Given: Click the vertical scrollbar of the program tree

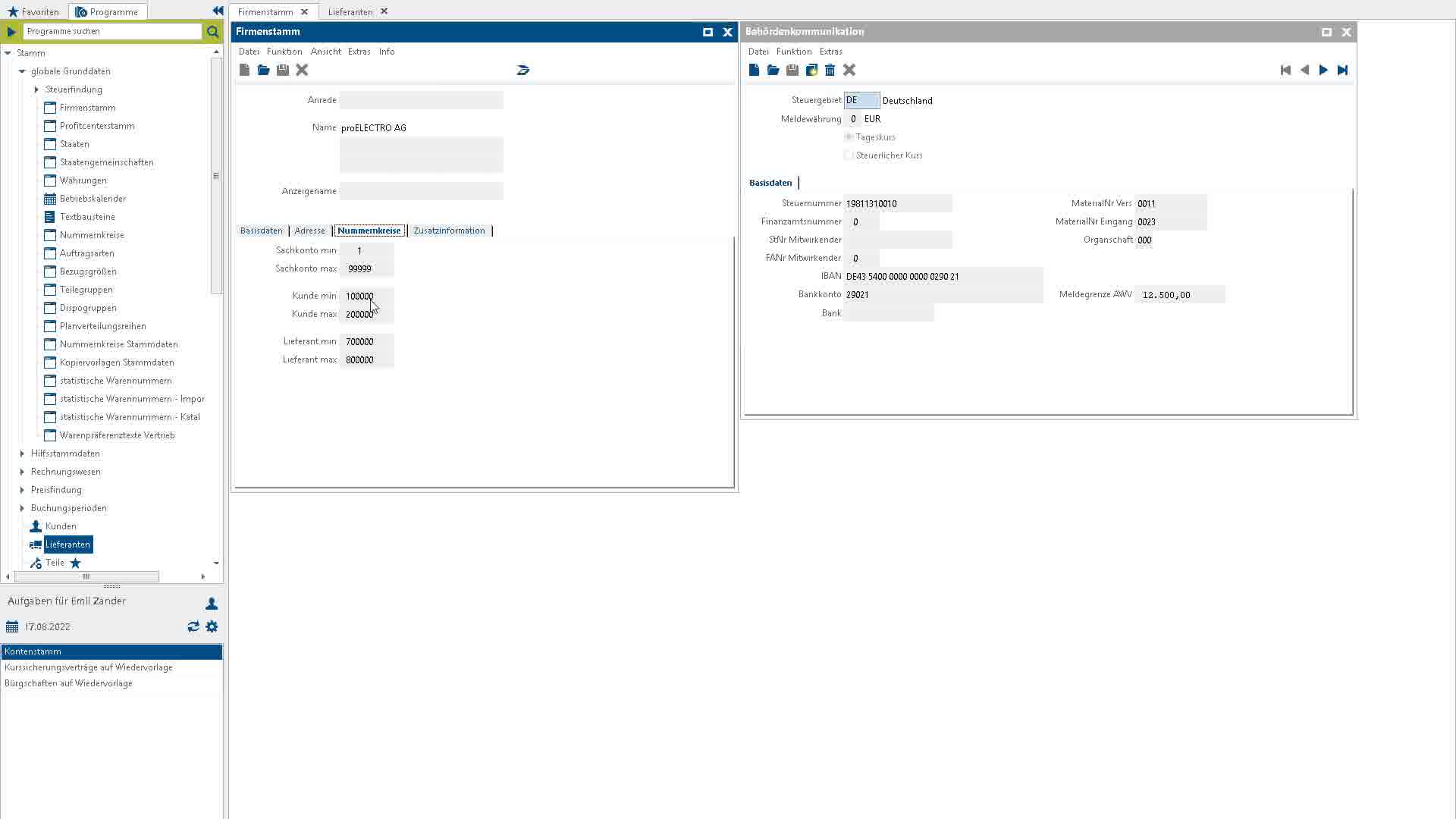Looking at the screenshot, I should pos(216,176).
